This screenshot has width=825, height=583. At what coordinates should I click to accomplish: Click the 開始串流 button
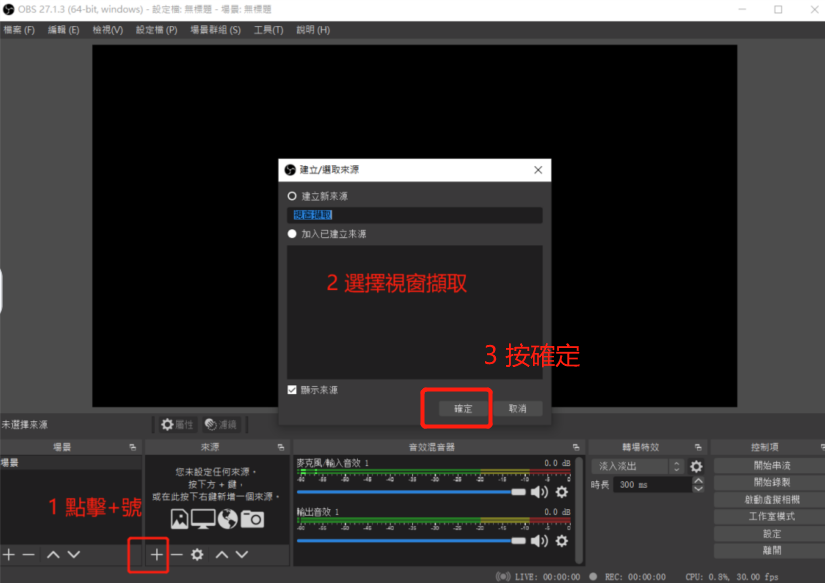[770, 465]
